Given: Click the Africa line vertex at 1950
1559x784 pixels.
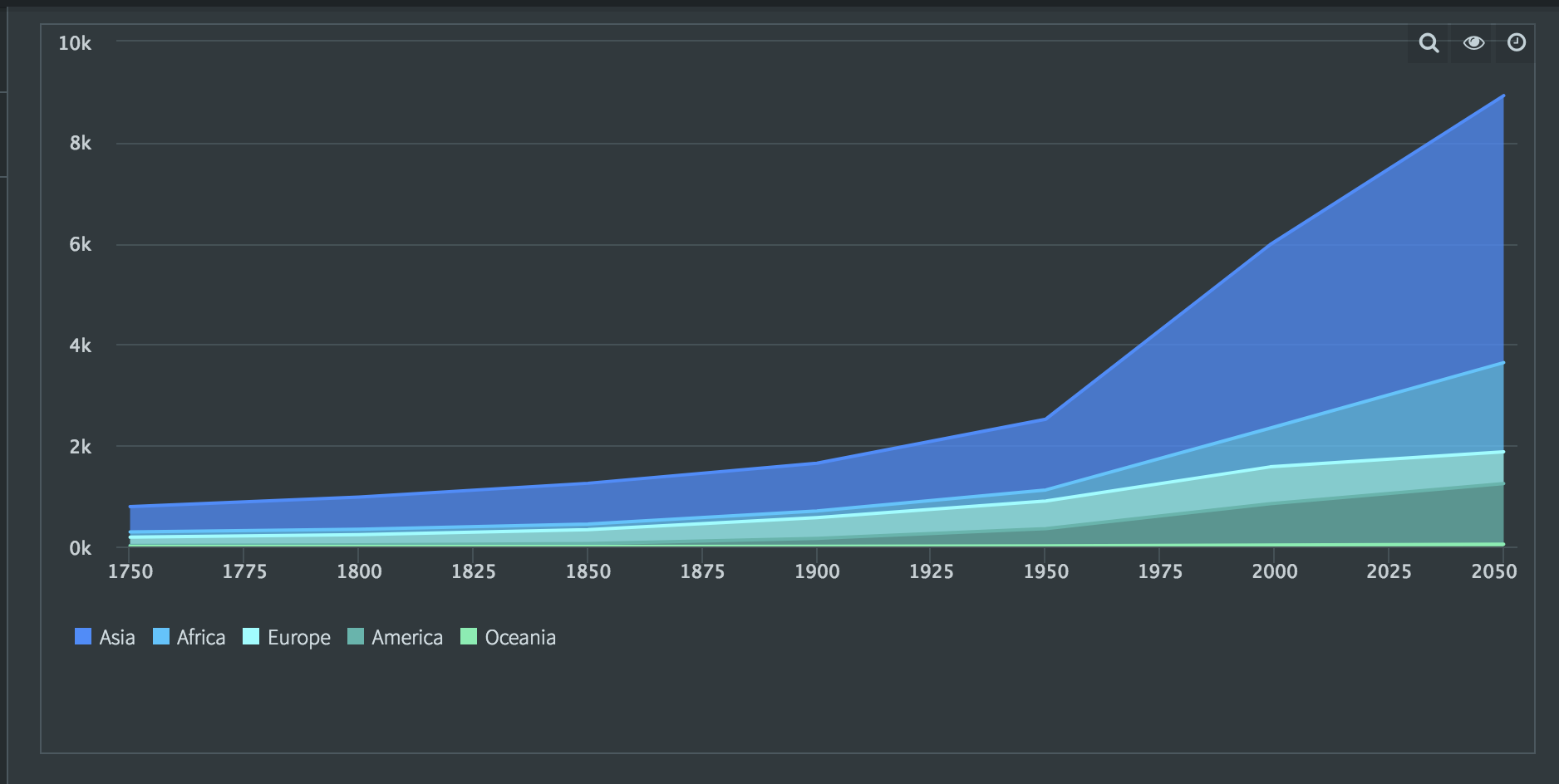Looking at the screenshot, I should [x=1045, y=490].
